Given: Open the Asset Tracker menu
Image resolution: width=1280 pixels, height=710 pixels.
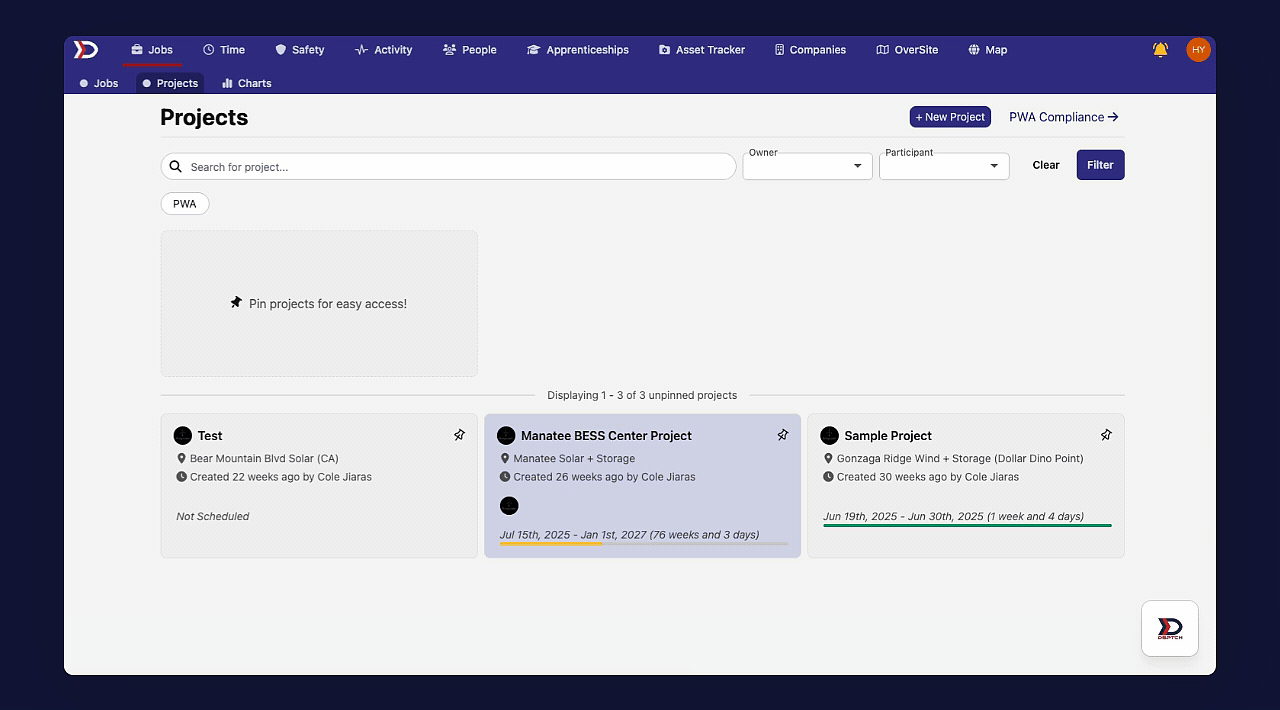Looking at the screenshot, I should click(x=702, y=49).
